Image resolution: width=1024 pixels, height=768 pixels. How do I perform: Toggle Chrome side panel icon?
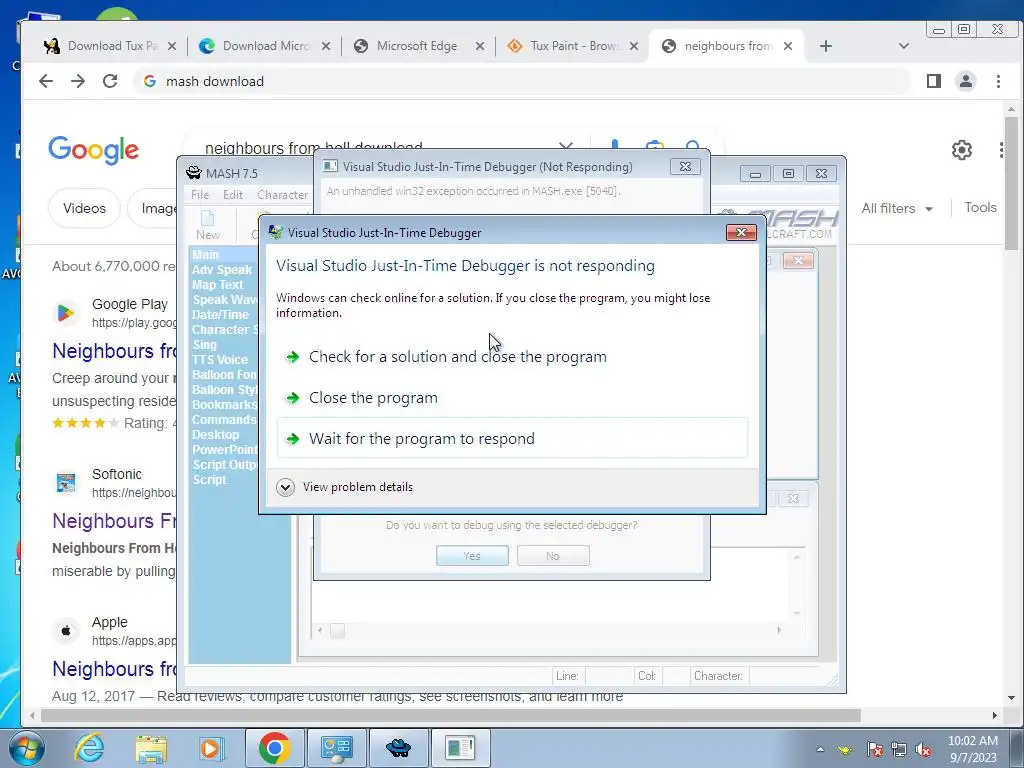[x=934, y=81]
